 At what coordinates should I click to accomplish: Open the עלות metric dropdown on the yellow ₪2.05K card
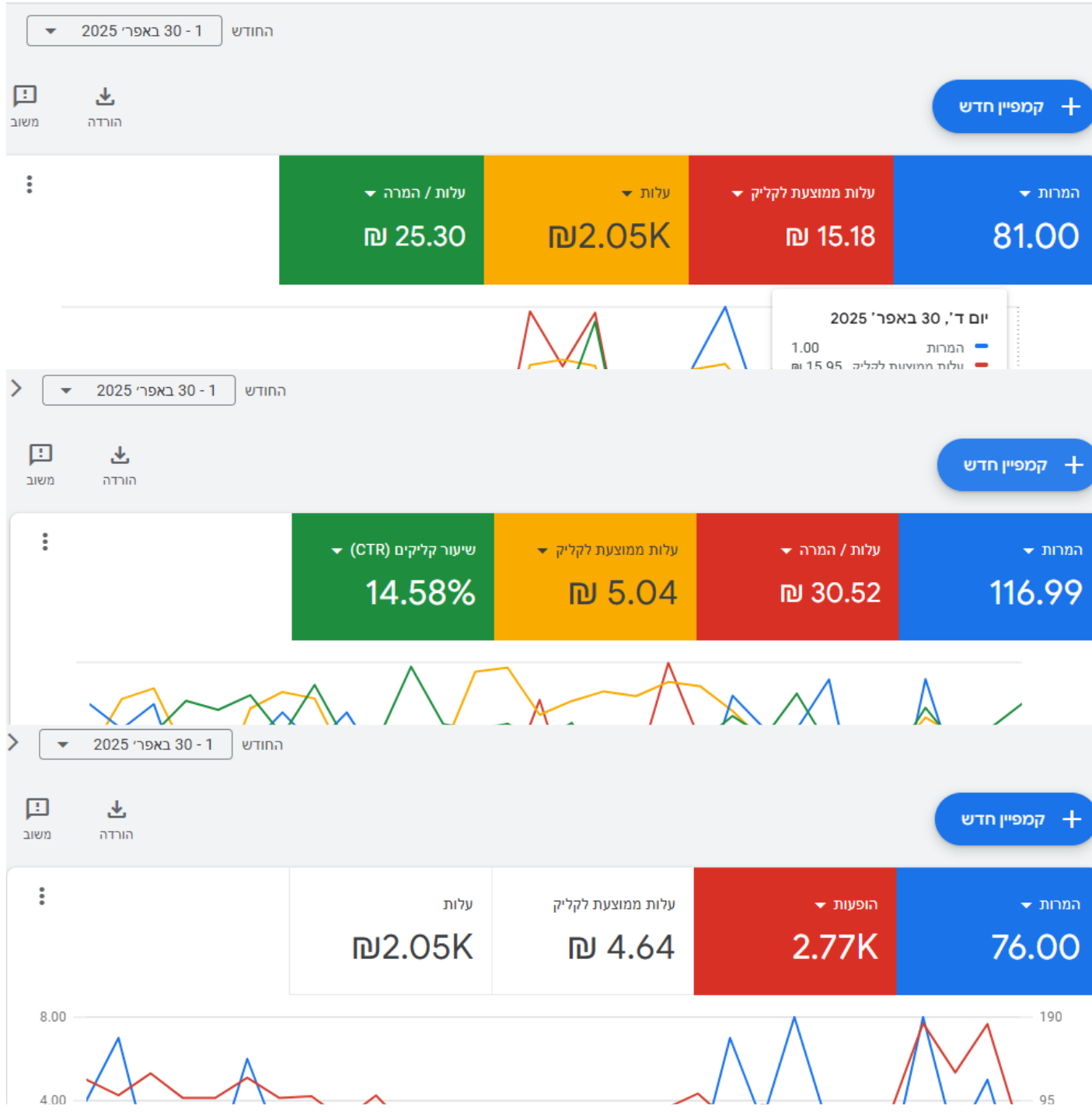tap(646, 193)
